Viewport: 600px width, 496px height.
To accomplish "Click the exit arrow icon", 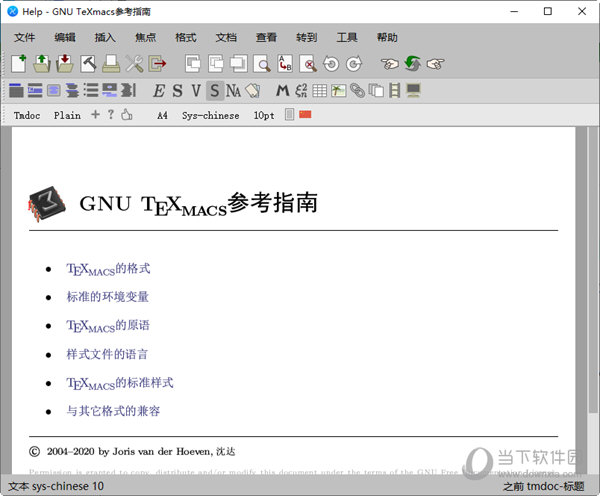I will pyautogui.click(x=157, y=64).
